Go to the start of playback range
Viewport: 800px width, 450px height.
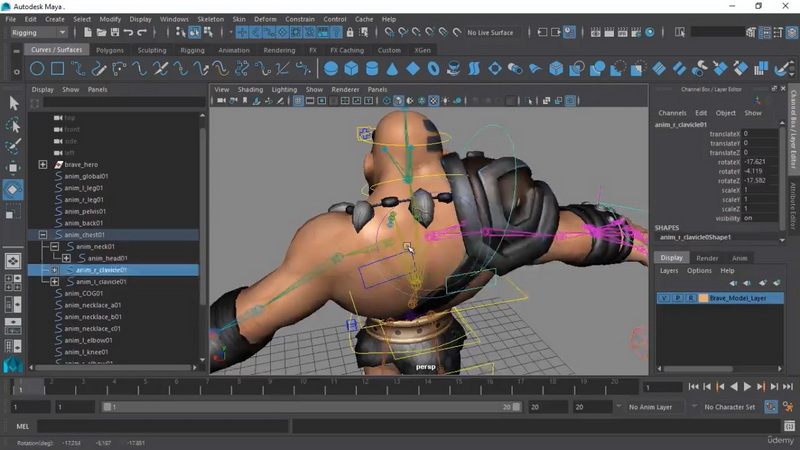coord(693,387)
